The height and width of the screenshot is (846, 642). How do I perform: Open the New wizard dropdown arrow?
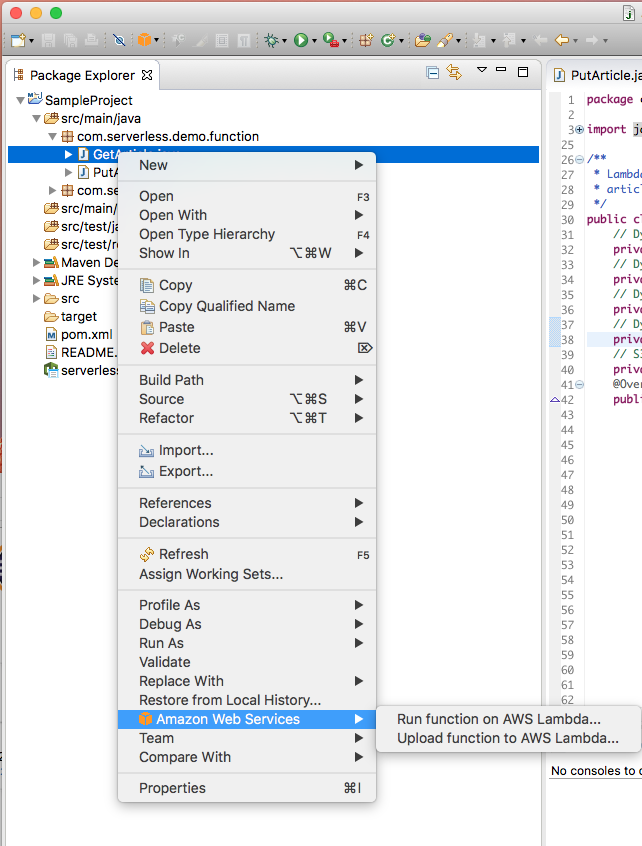click(31, 41)
